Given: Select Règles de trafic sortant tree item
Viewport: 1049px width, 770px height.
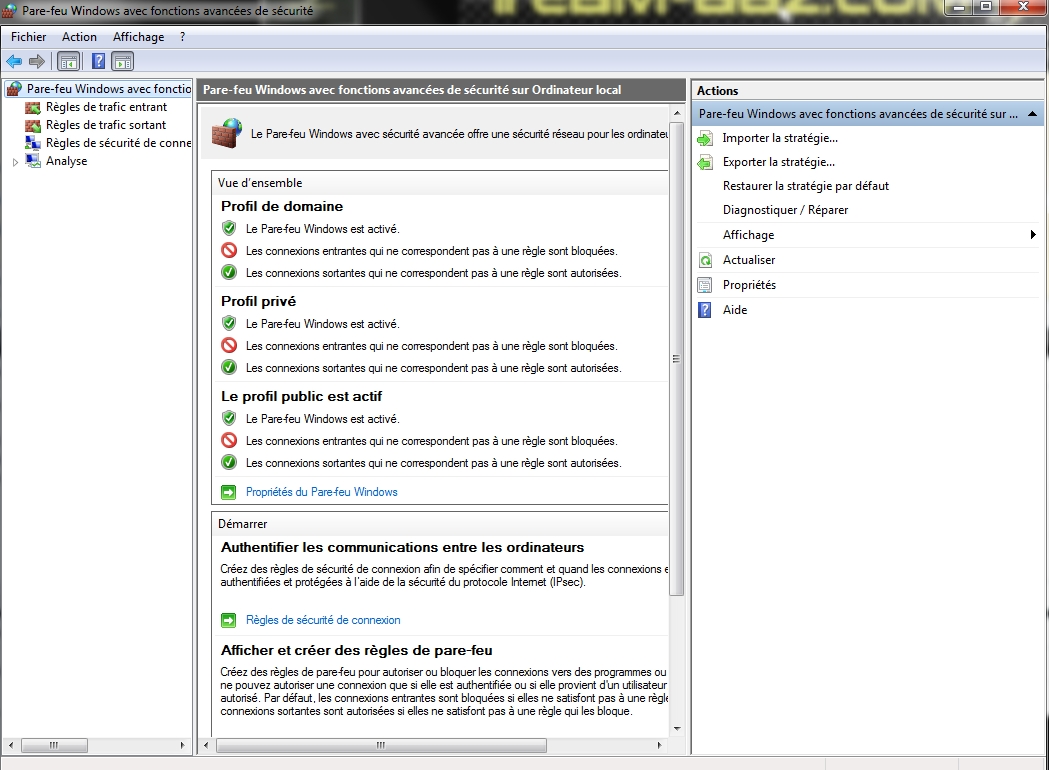Looking at the screenshot, I should tap(106, 125).
